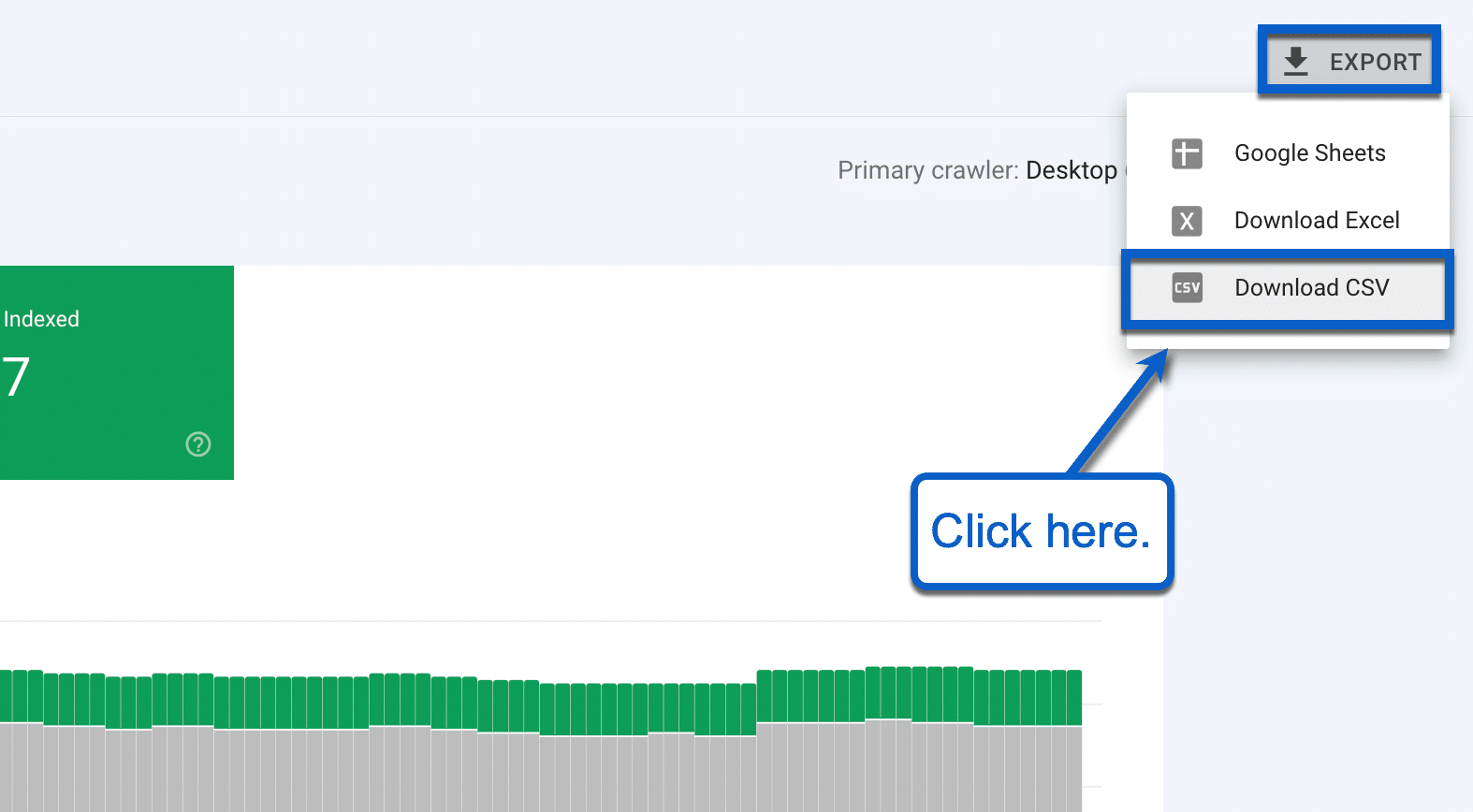Viewport: 1473px width, 812px height.
Task: Click the CSV file icon
Action: click(1187, 288)
